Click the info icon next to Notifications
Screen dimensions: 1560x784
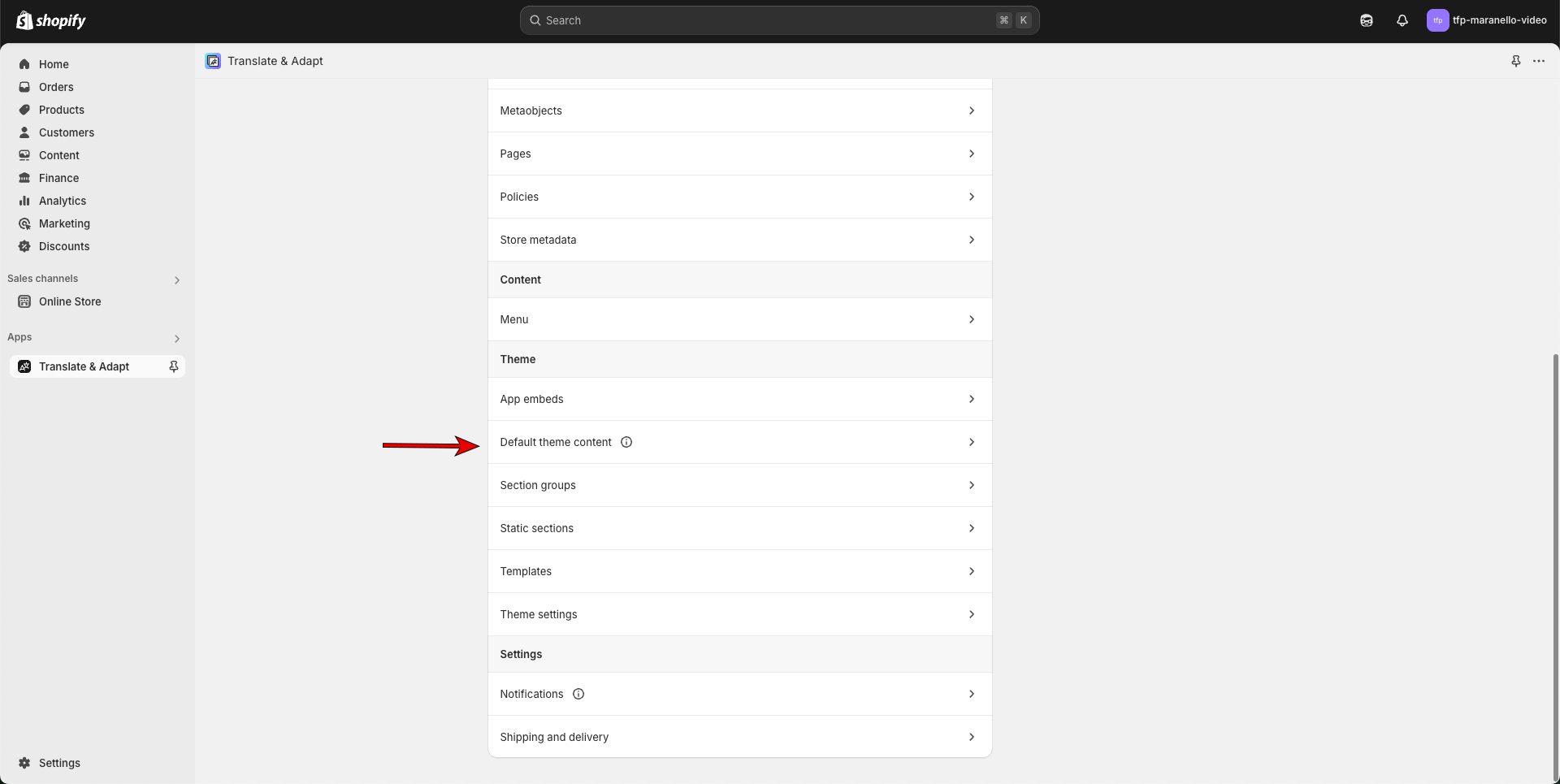[578, 694]
